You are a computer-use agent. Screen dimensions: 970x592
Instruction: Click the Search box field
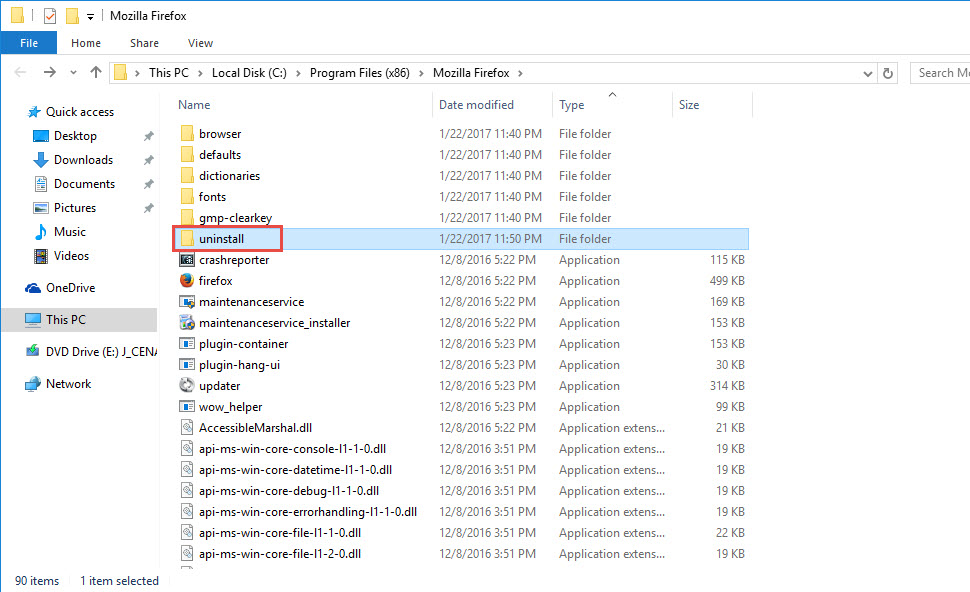[940, 73]
